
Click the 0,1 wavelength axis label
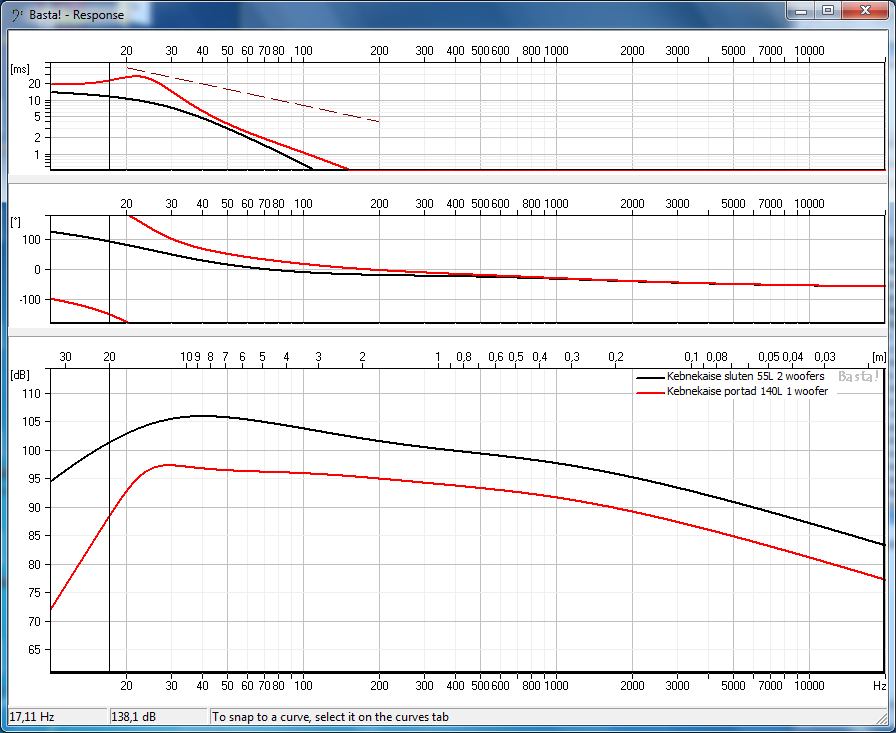[x=691, y=357]
